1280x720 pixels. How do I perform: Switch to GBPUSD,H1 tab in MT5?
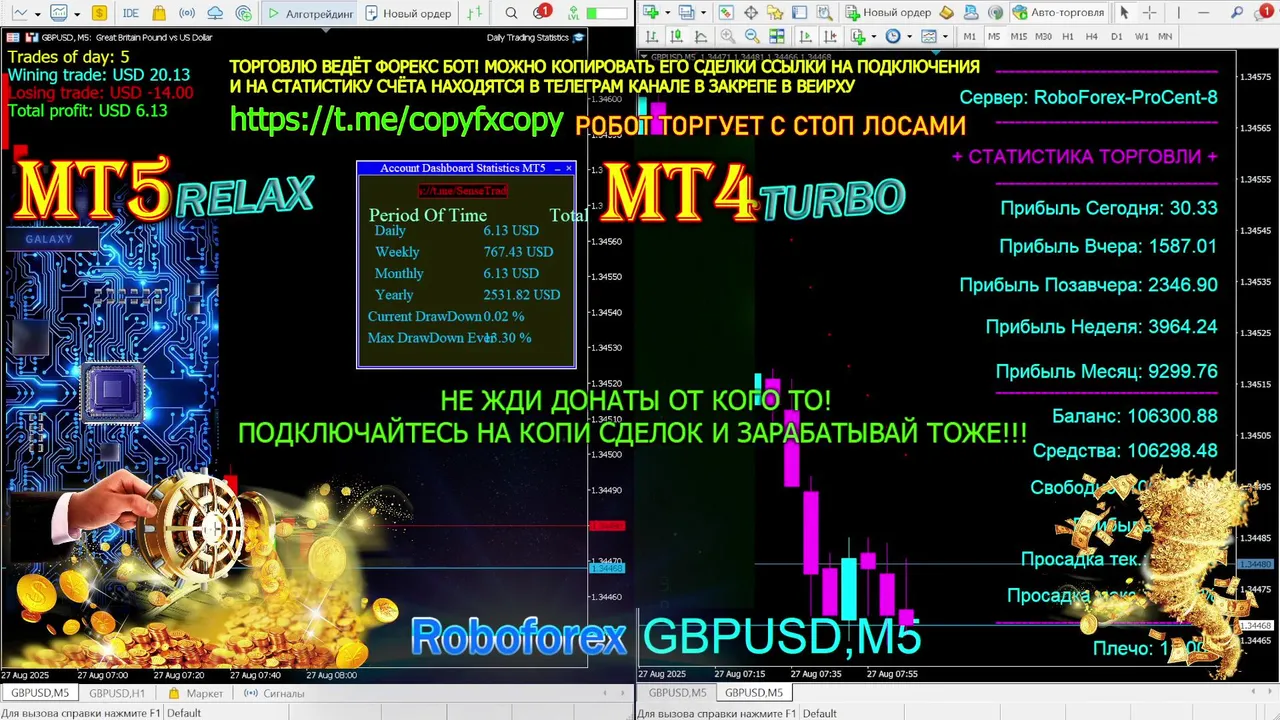tap(117, 693)
